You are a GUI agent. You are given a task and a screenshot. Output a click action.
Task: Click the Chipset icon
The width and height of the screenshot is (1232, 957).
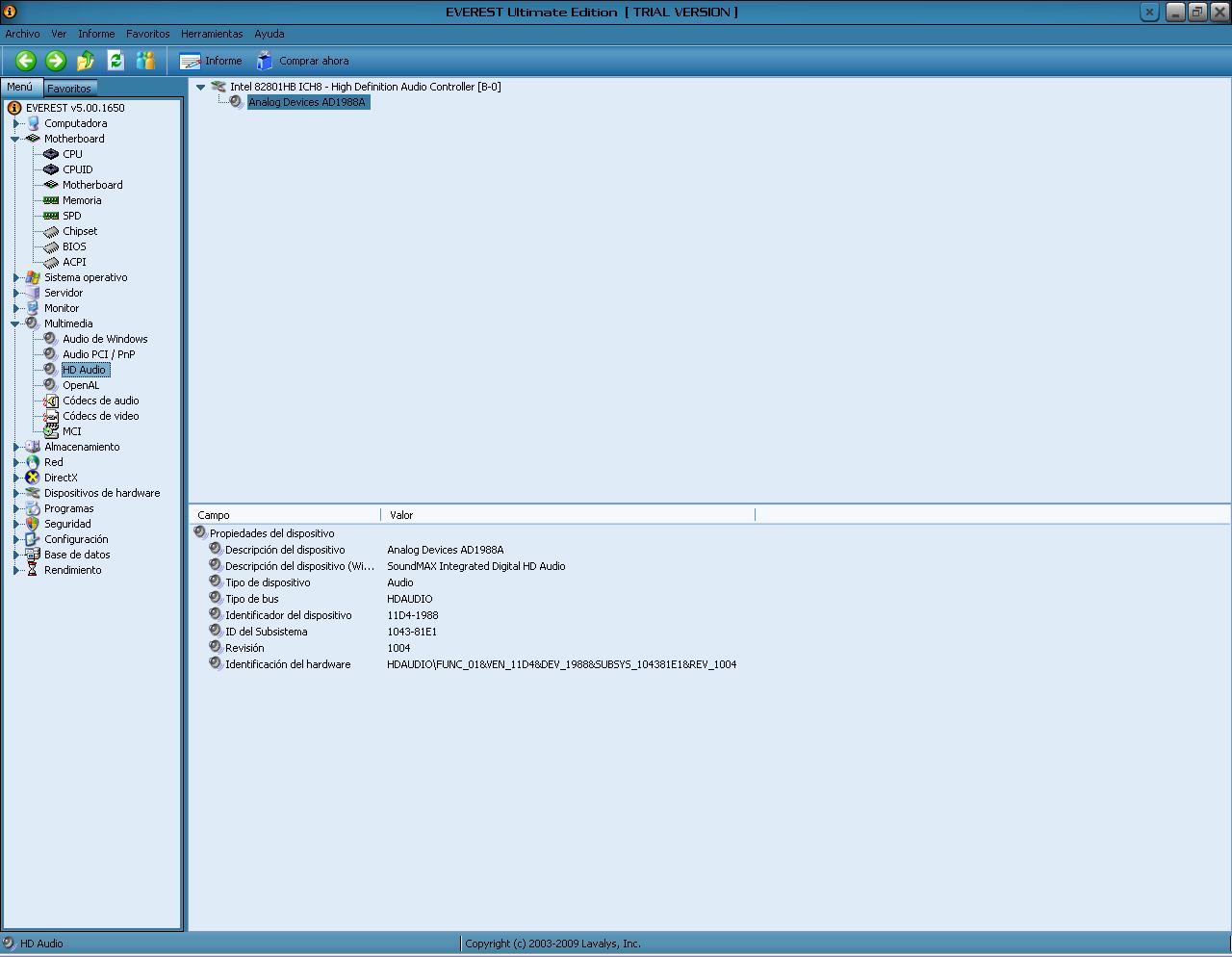click(51, 231)
